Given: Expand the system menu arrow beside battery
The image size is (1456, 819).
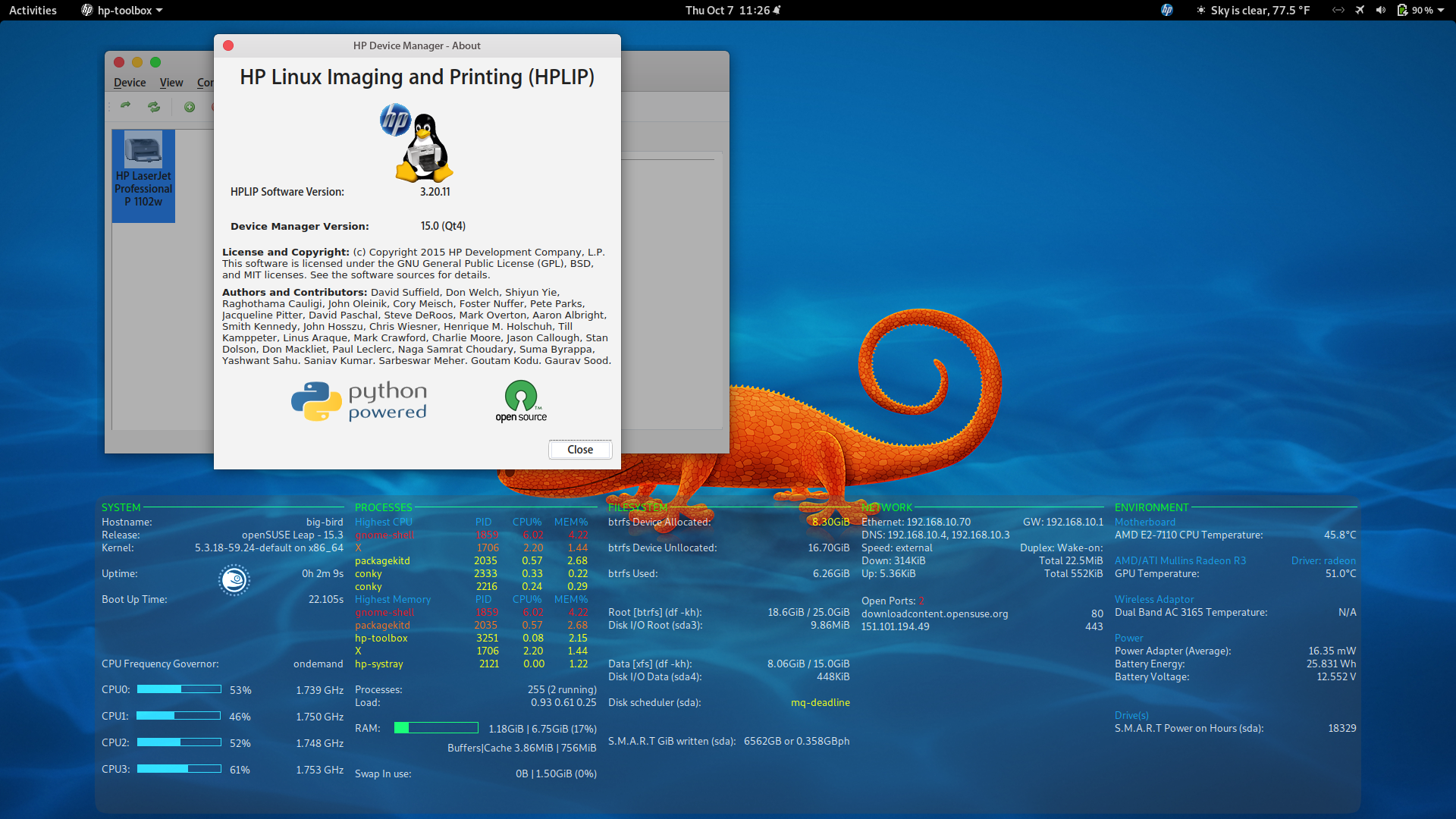Looking at the screenshot, I should tap(1441, 10).
